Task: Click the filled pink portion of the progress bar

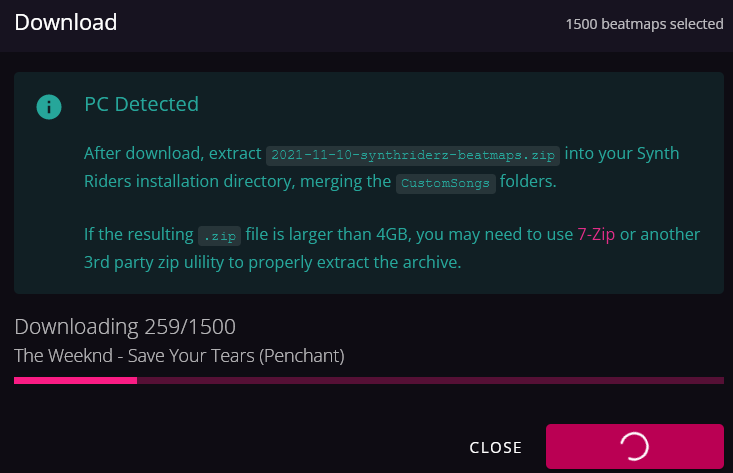Action: pos(75,380)
